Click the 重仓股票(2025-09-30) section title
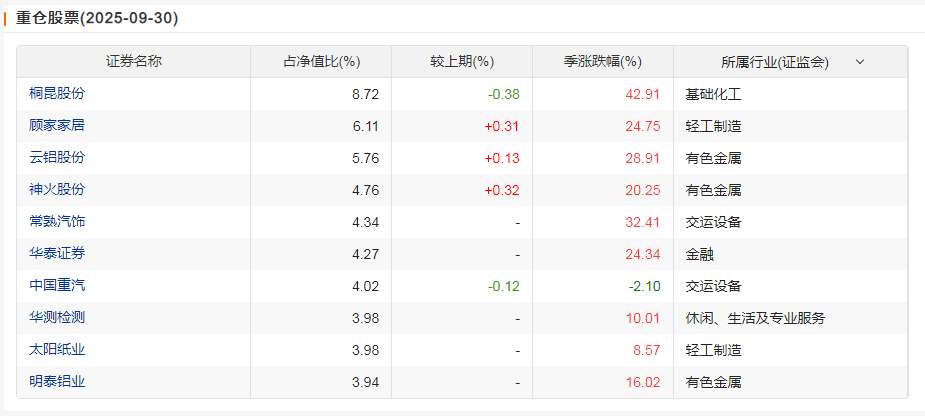Image resolution: width=925 pixels, height=416 pixels. [x=97, y=18]
